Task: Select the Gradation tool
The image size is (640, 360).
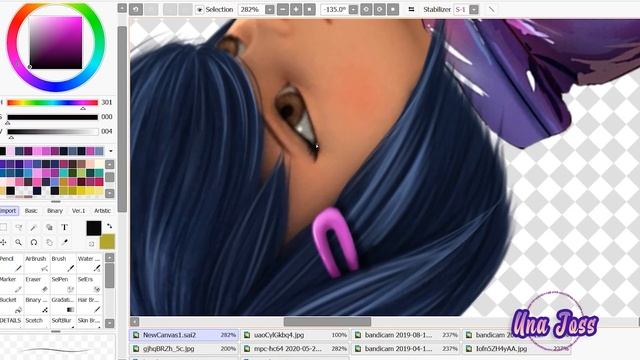Action: click(x=63, y=304)
